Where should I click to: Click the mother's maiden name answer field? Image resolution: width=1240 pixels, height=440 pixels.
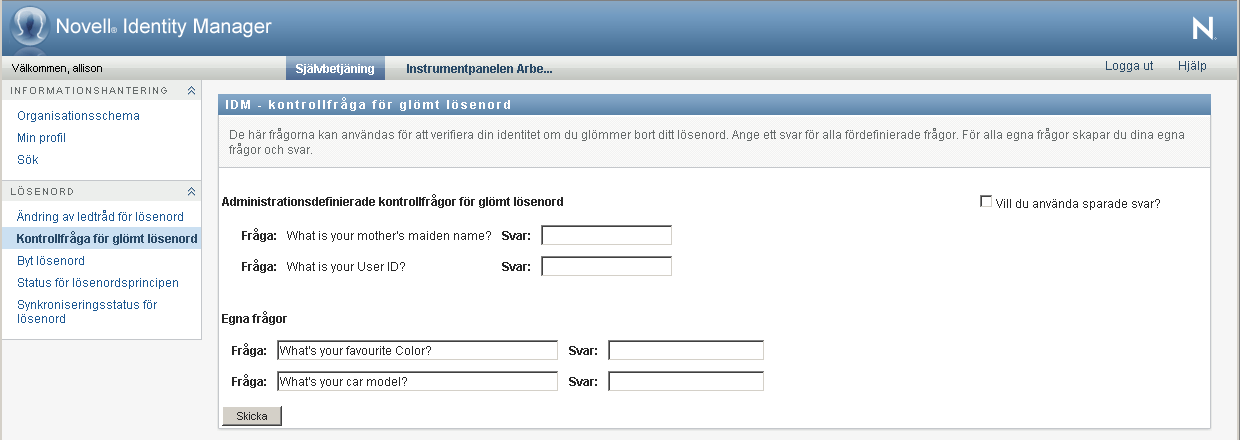point(606,236)
